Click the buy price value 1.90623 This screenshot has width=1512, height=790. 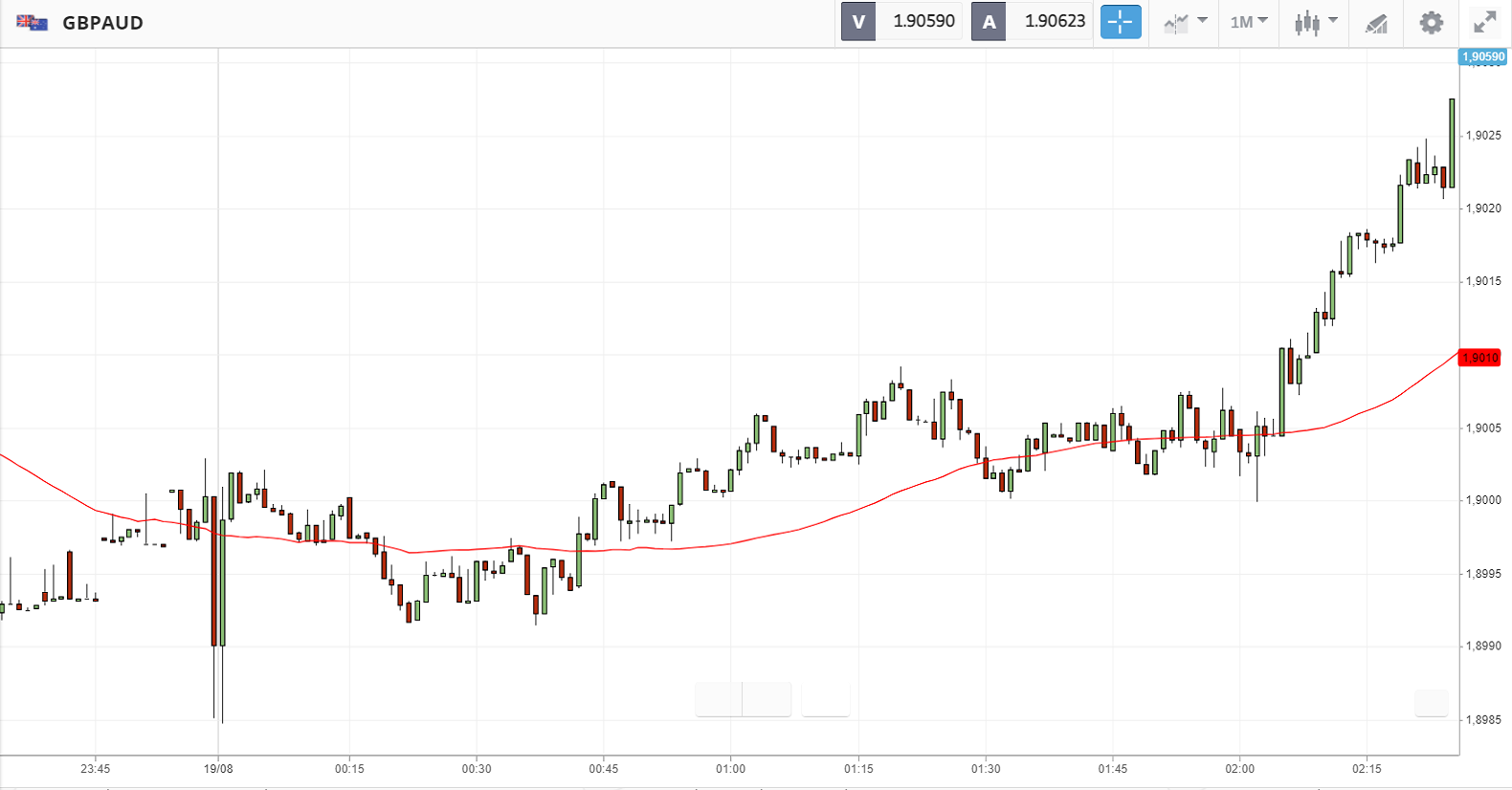(1055, 21)
